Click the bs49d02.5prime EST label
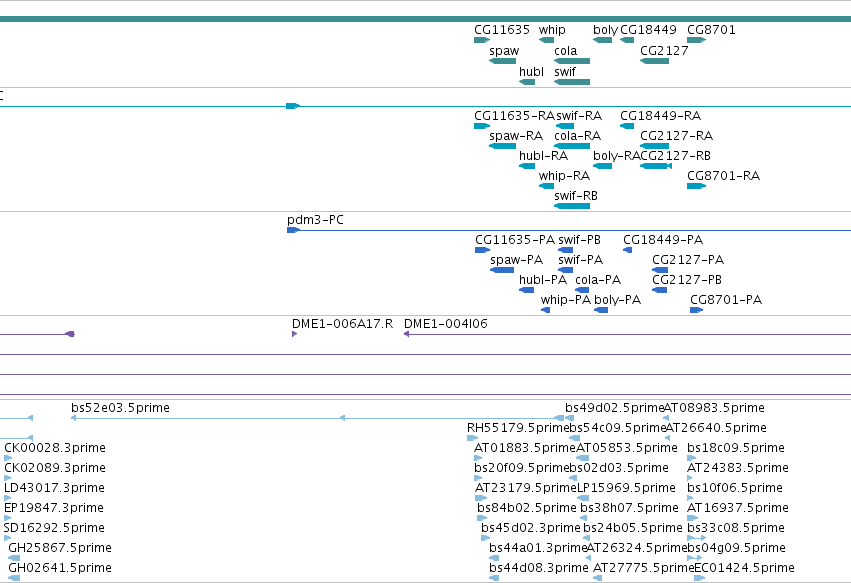The width and height of the screenshot is (851, 583). pyautogui.click(x=614, y=408)
